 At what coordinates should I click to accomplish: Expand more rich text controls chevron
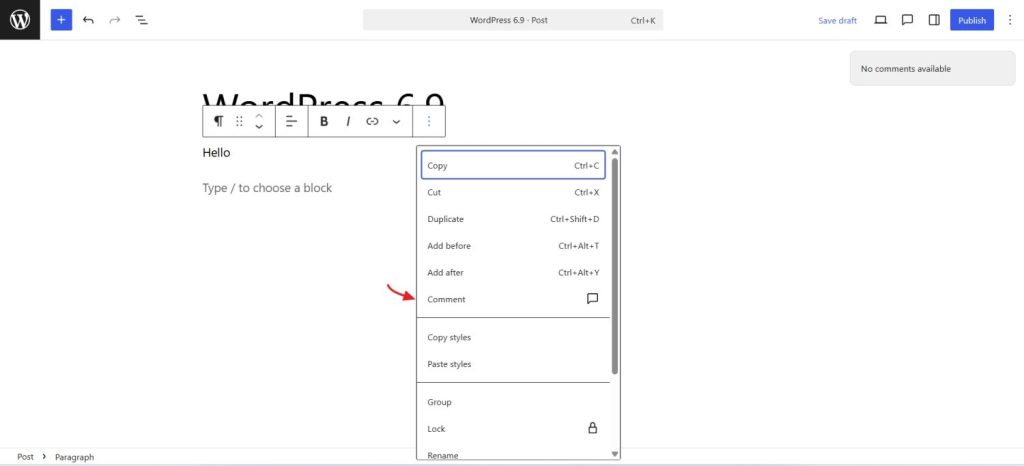point(396,121)
